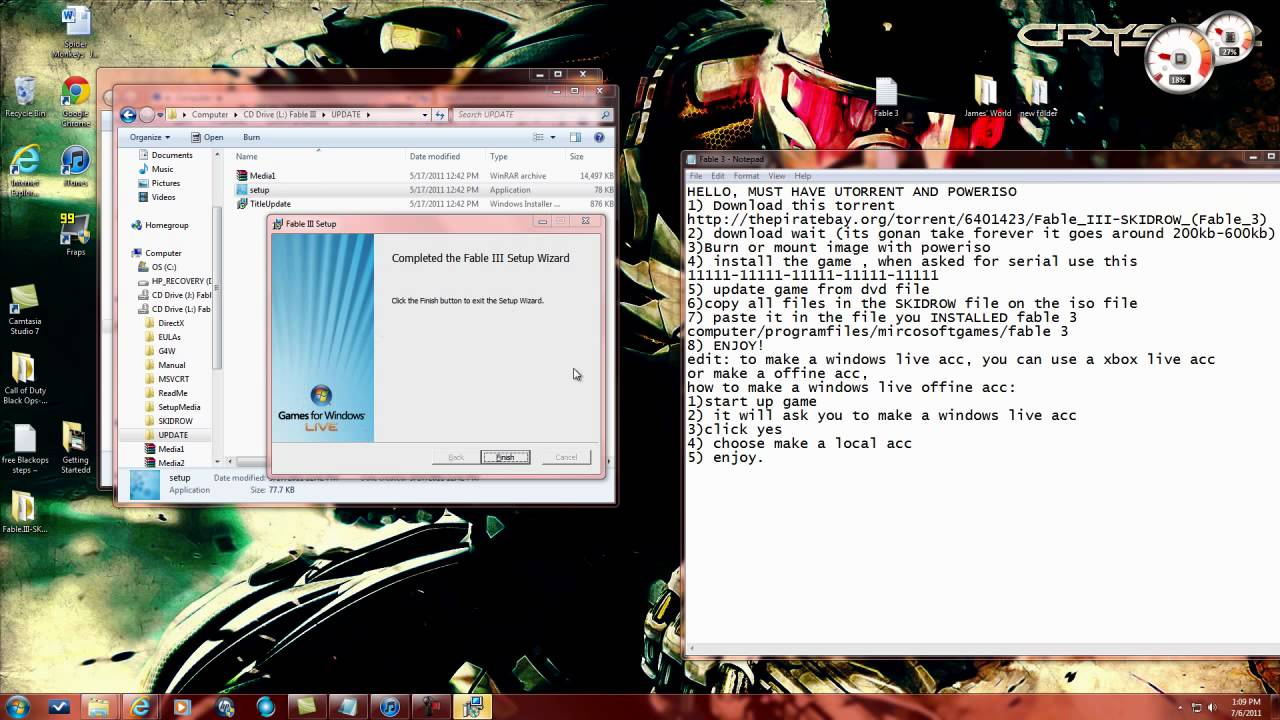1280x720 pixels.
Task: Select the TitleUpdate installer file
Action: (424, 204)
